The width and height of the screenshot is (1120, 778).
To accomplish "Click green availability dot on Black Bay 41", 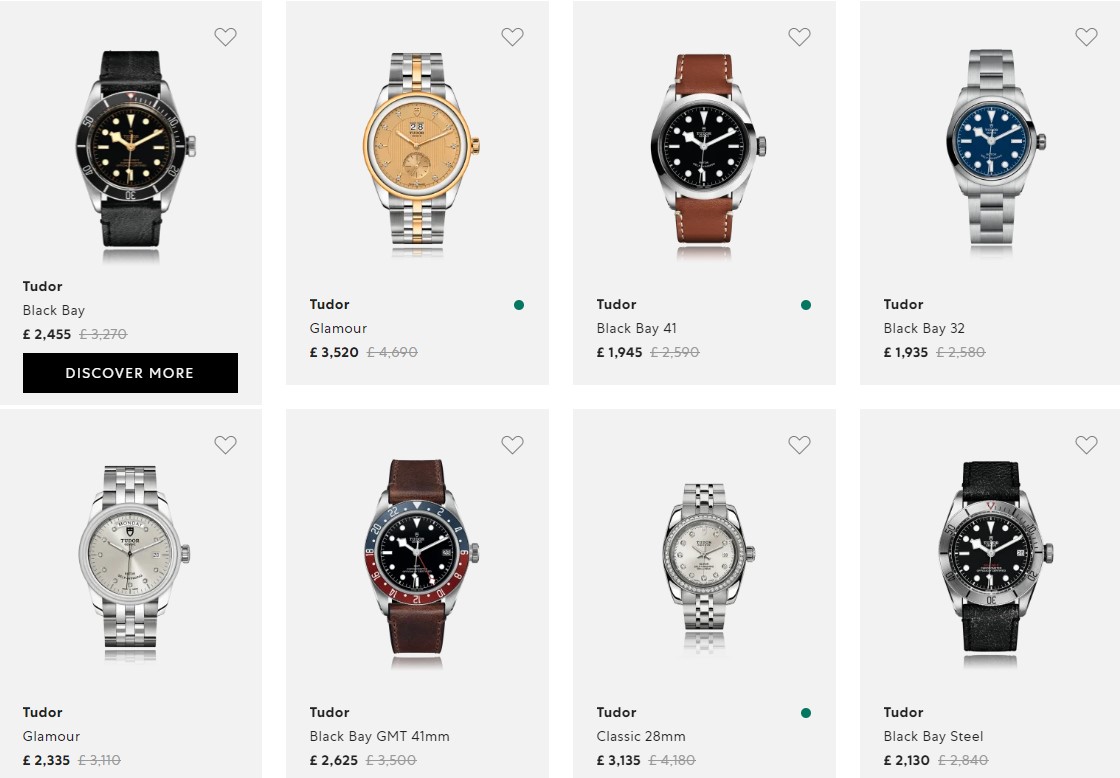I will [x=806, y=305].
